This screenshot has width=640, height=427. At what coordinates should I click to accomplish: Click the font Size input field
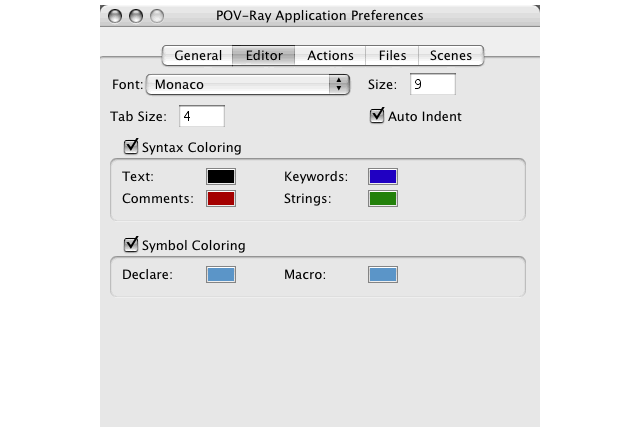pyautogui.click(x=433, y=84)
